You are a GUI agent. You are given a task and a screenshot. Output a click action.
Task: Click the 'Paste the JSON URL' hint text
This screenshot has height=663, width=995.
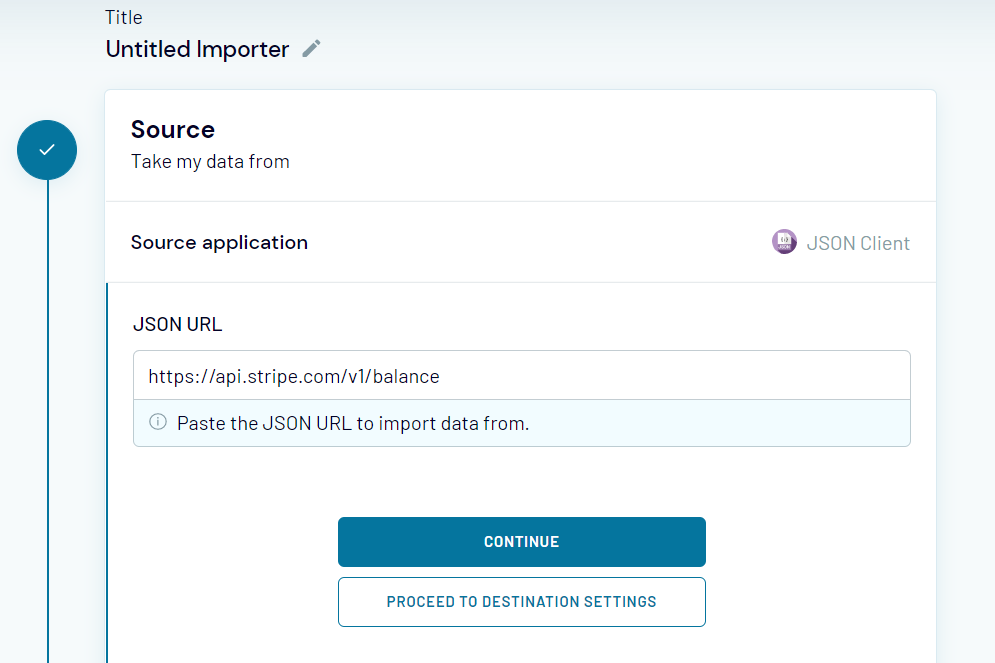pos(353,423)
